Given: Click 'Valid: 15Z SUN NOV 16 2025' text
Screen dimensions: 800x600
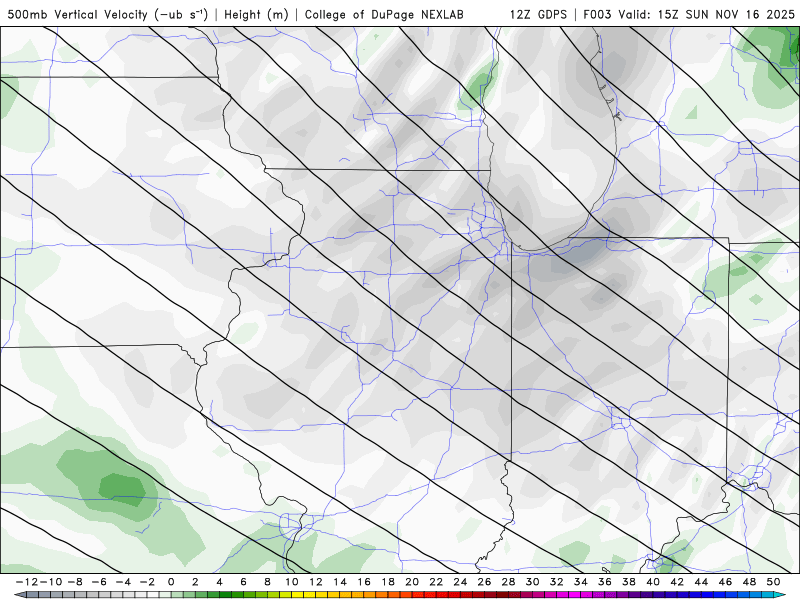Looking at the screenshot, I should 707,14.
